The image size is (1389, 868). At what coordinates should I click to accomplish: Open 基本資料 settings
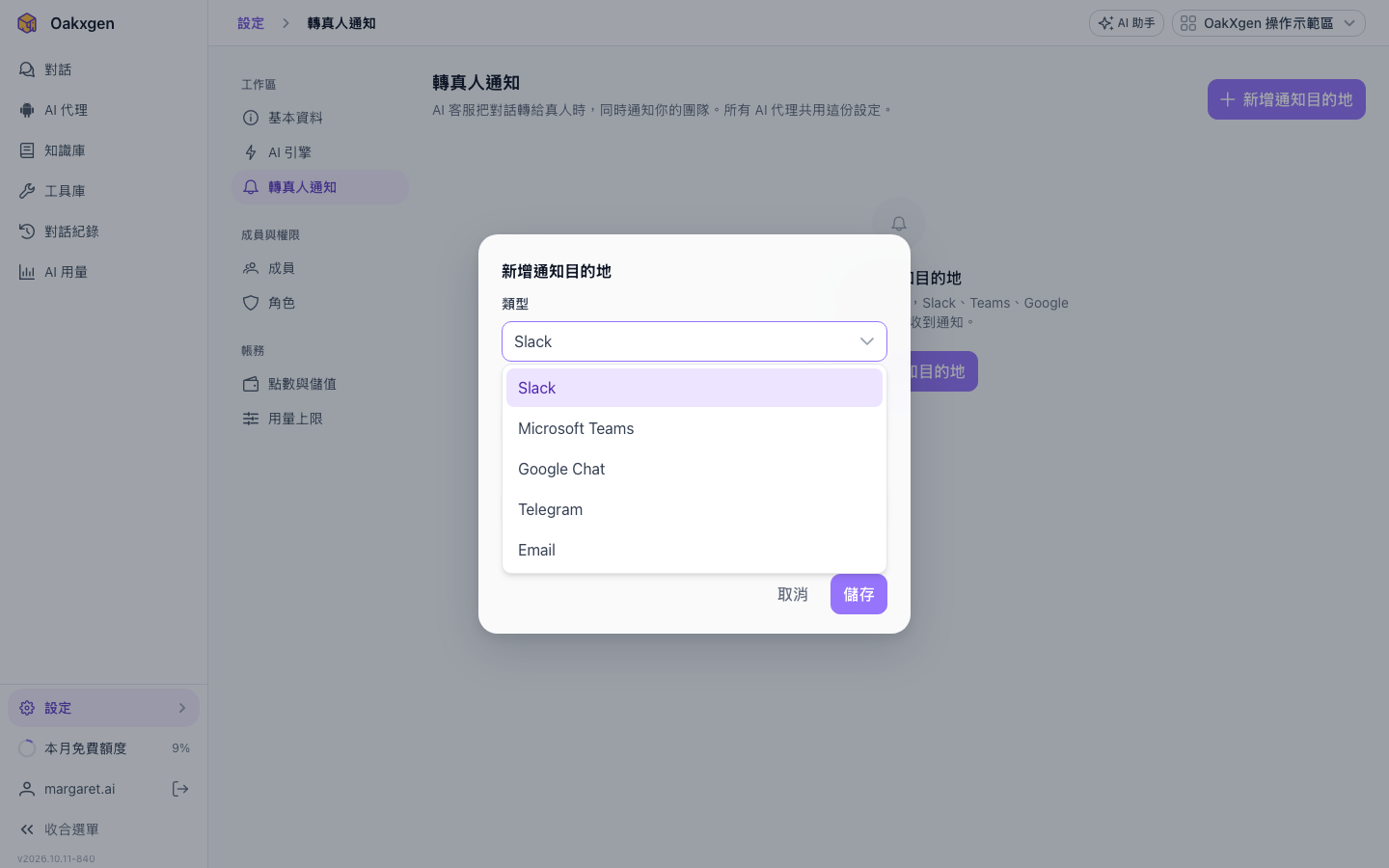tap(319, 118)
